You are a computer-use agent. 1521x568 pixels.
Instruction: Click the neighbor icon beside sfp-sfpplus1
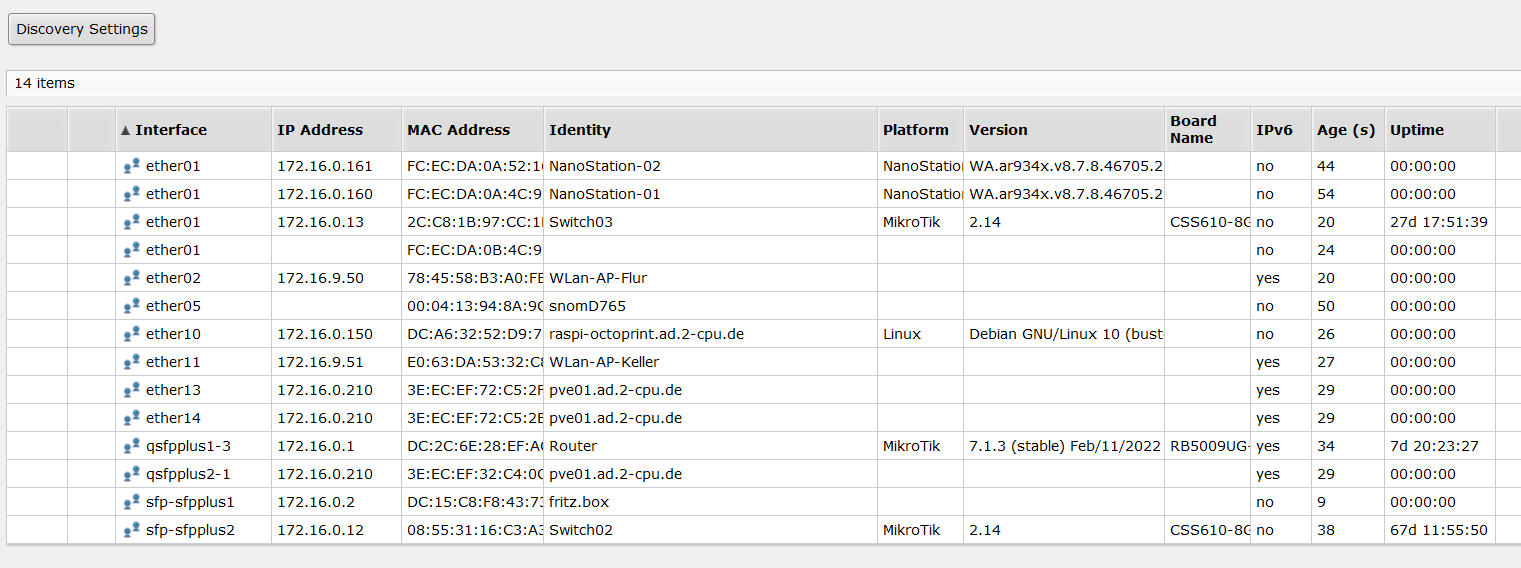pos(131,502)
